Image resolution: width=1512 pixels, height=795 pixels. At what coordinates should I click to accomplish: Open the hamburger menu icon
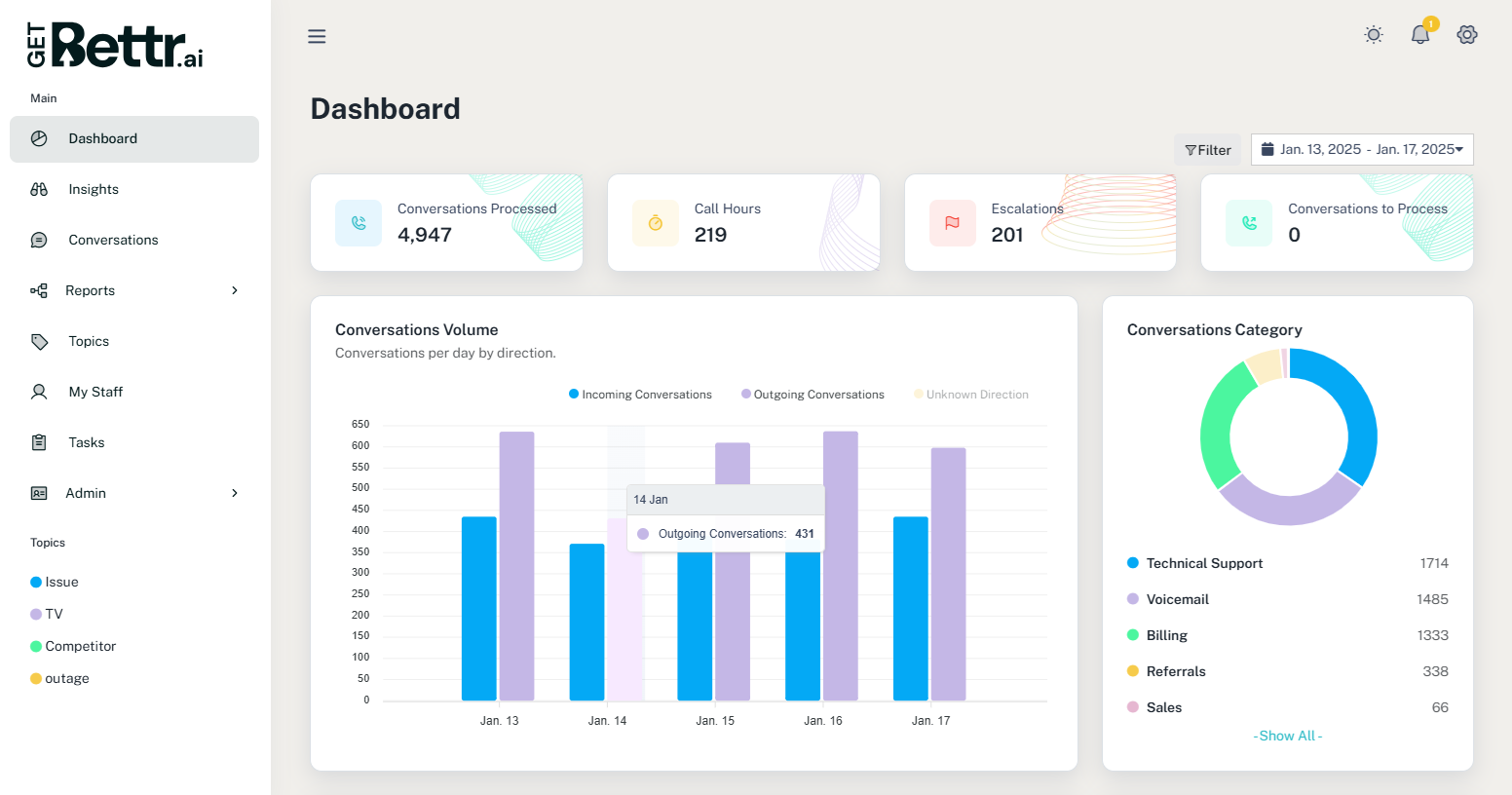coord(317,36)
